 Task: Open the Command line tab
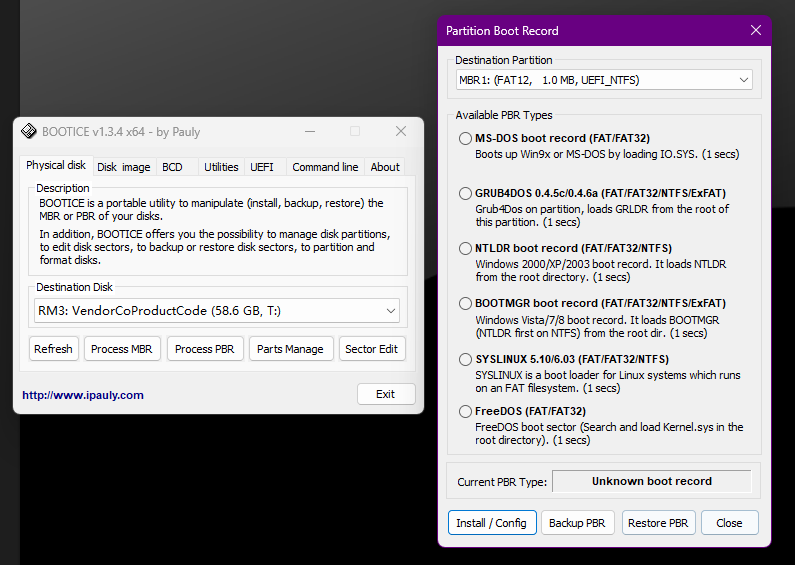point(325,167)
